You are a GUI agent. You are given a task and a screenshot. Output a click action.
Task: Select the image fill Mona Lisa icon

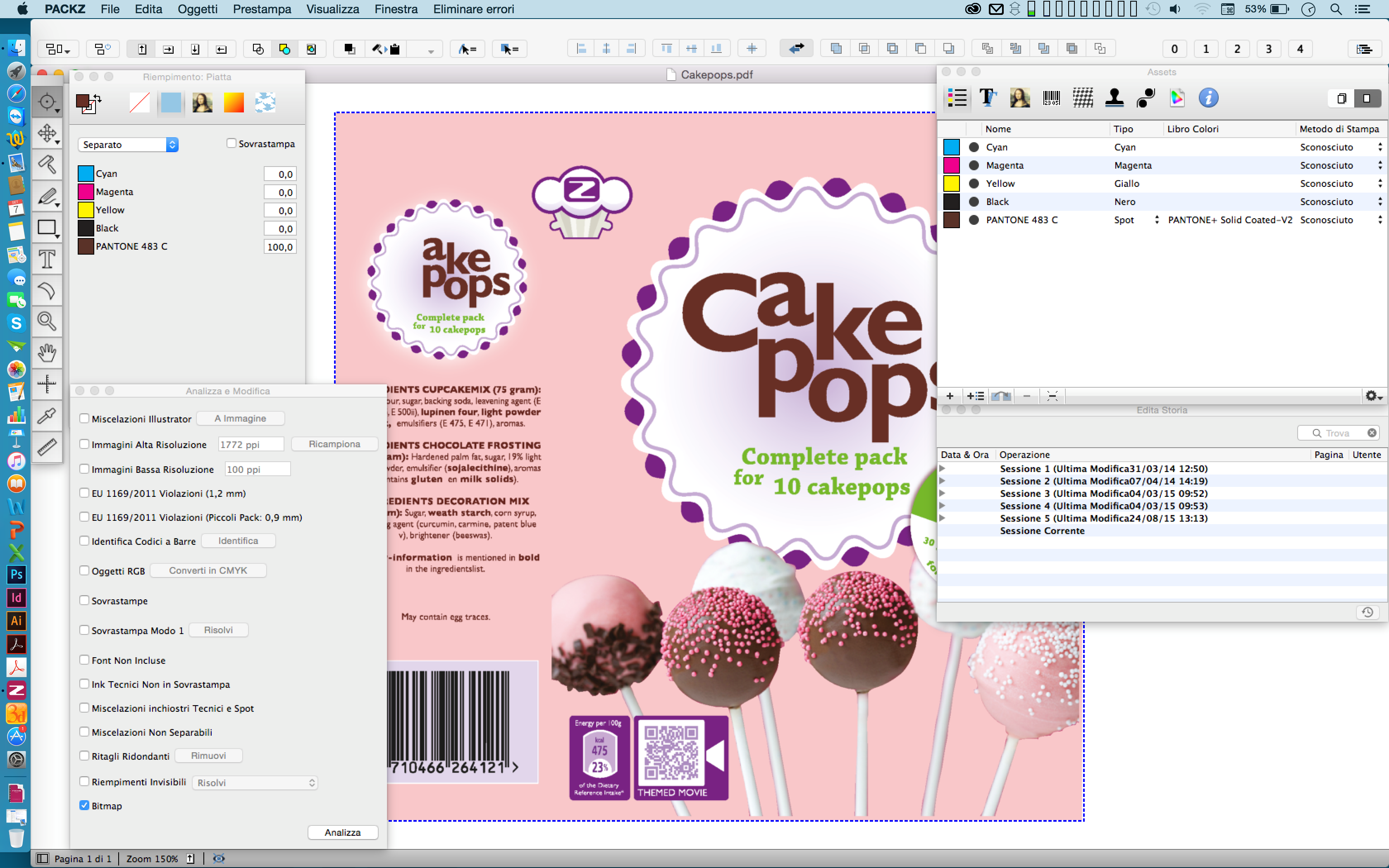tap(203, 103)
